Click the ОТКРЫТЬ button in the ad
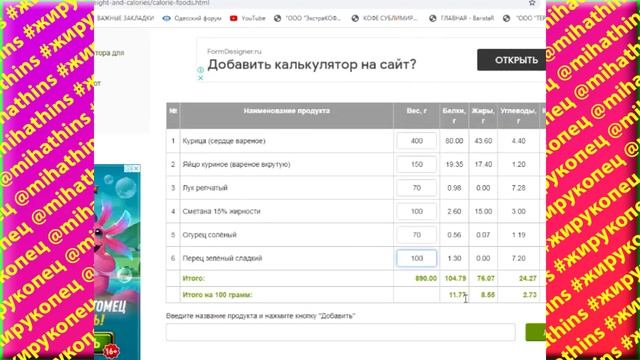640x360 pixels. point(511,60)
